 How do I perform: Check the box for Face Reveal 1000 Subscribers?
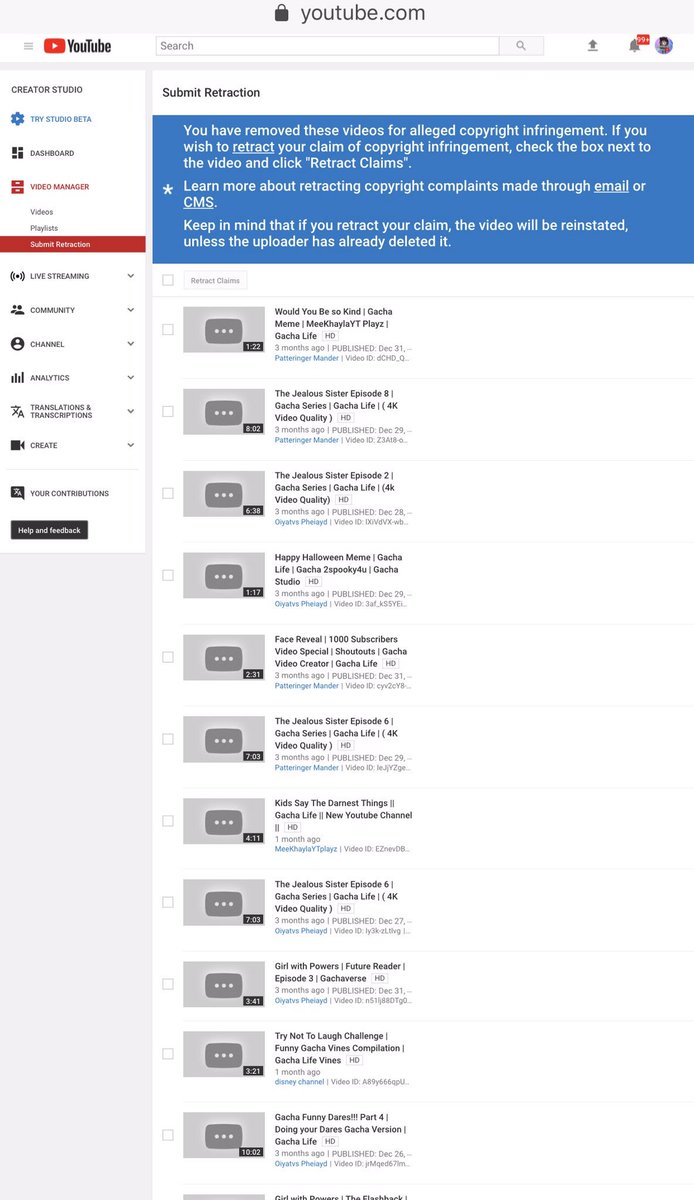(x=168, y=657)
